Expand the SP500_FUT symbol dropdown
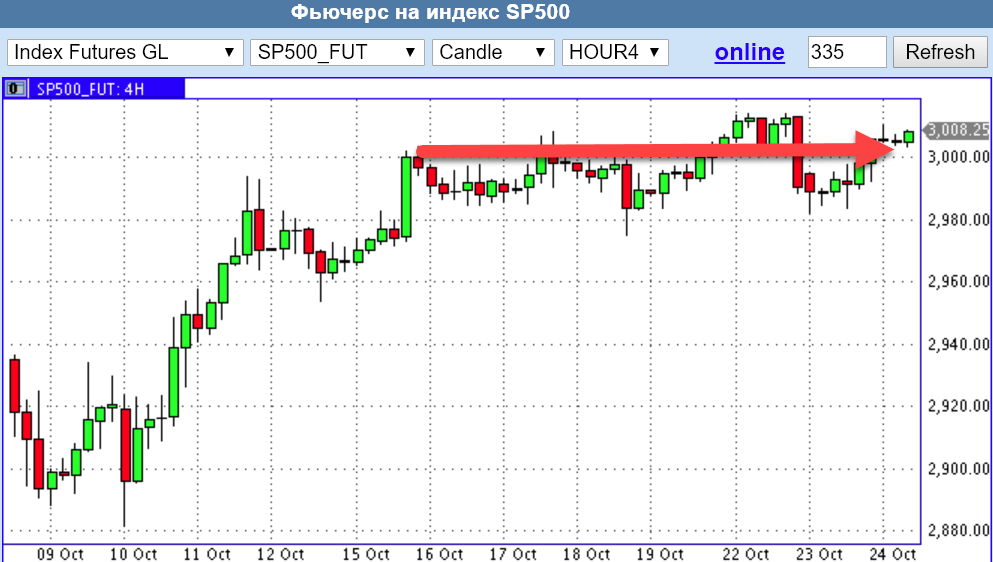 coord(337,52)
